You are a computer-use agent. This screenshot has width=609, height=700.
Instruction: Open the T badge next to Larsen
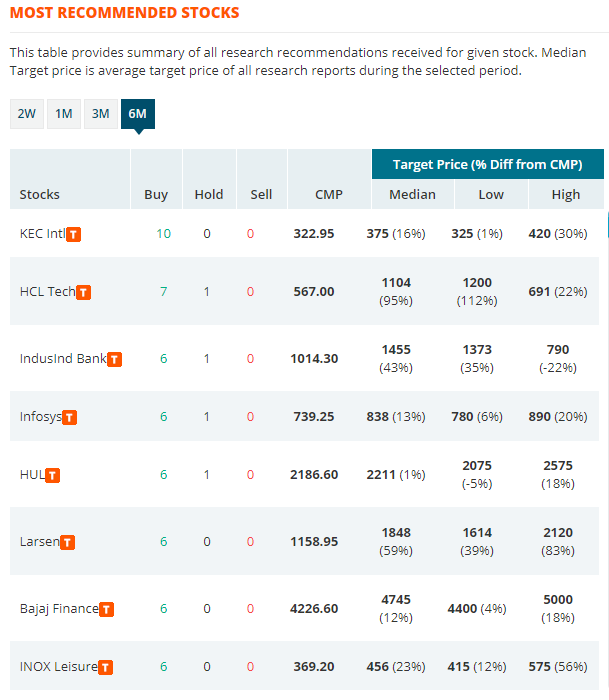pyautogui.click(x=67, y=542)
